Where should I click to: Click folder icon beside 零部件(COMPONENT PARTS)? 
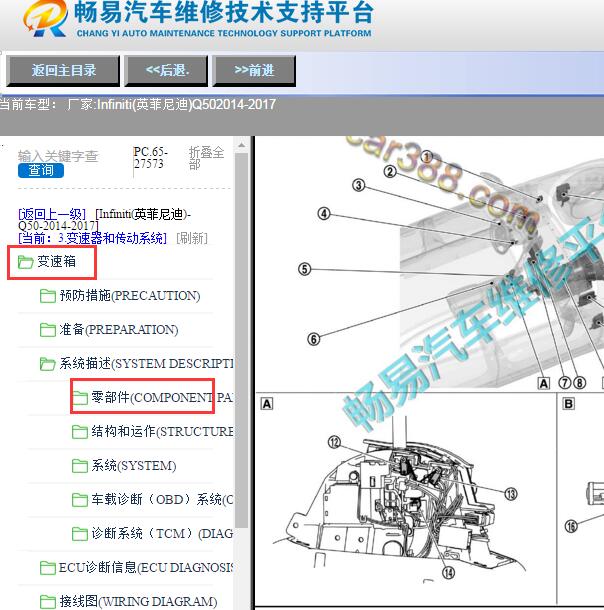tap(80, 398)
